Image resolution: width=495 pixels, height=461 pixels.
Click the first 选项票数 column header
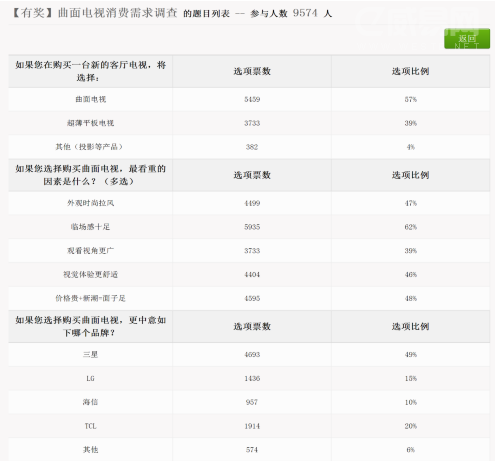pyautogui.click(x=252, y=71)
